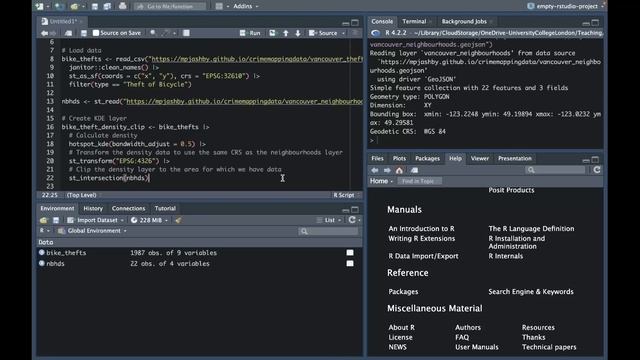This screenshot has height=360, width=640.
Task: Save workspace icon in Environment pane
Action: [x=56, y=220]
